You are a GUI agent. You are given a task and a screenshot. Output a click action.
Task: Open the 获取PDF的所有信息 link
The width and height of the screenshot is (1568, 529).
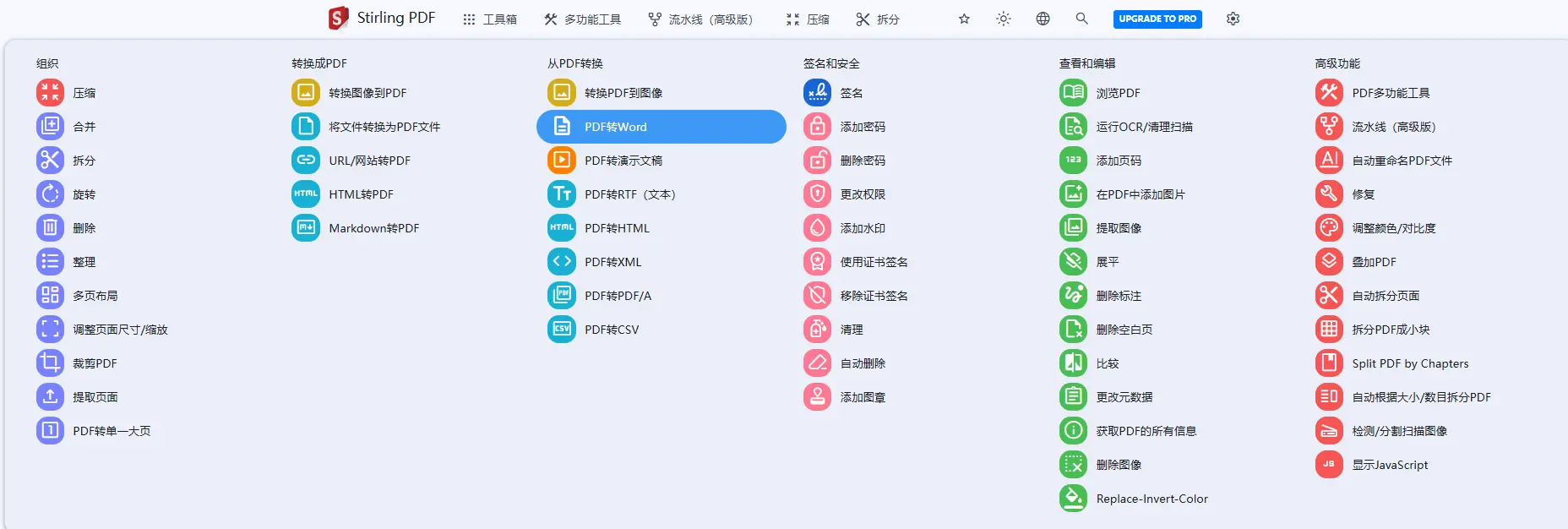point(1146,431)
